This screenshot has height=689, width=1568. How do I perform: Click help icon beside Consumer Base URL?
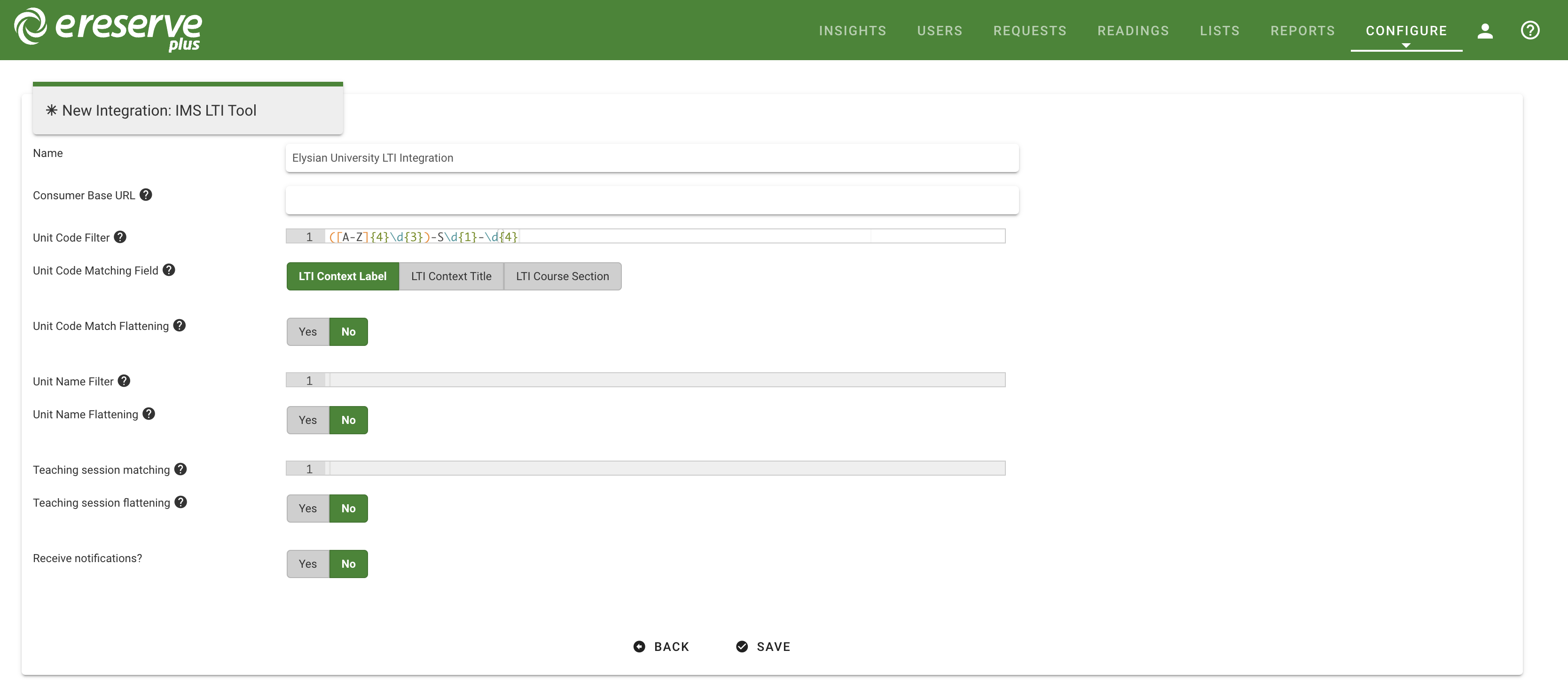[146, 195]
